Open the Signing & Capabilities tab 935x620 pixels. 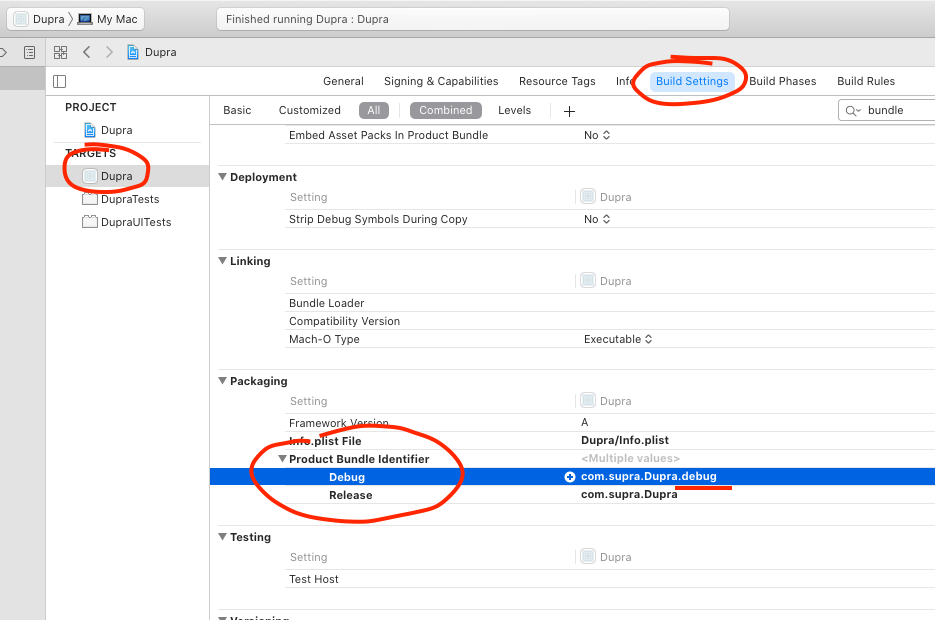tap(441, 81)
